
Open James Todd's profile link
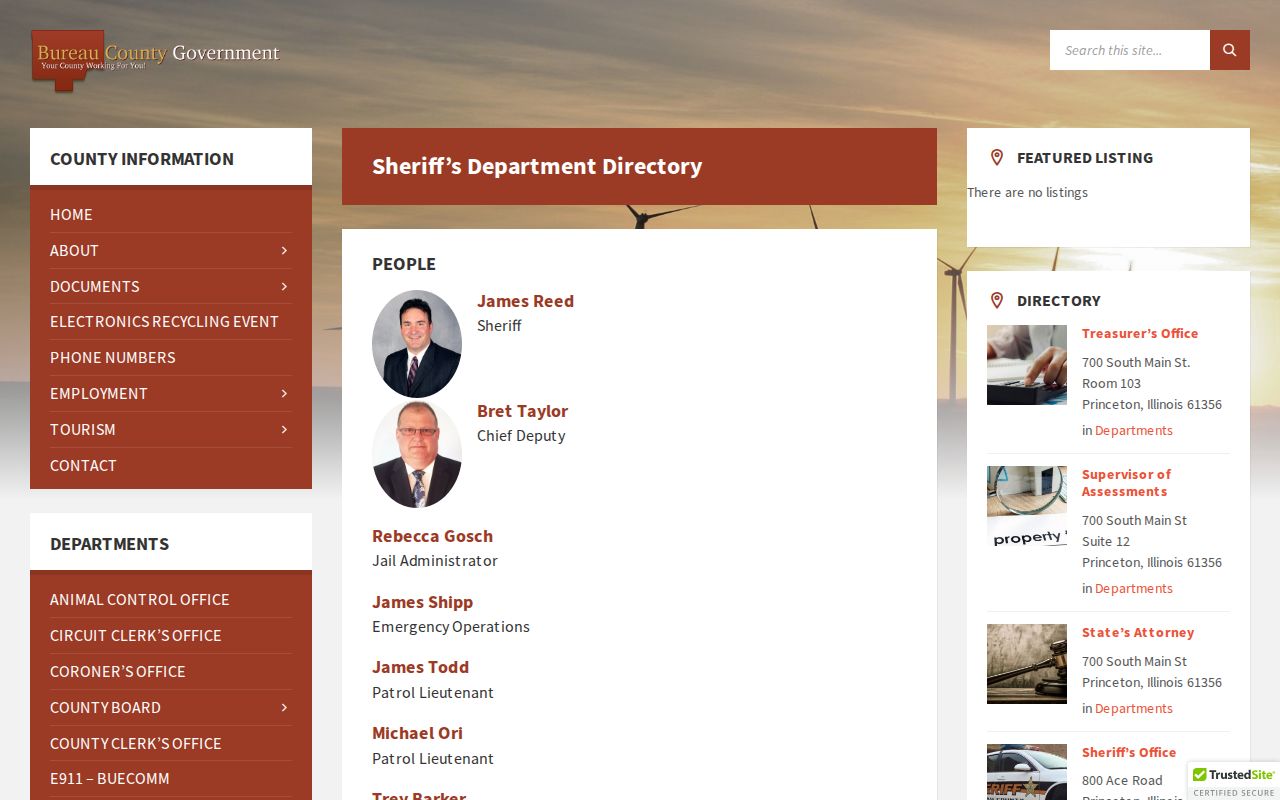coord(420,667)
